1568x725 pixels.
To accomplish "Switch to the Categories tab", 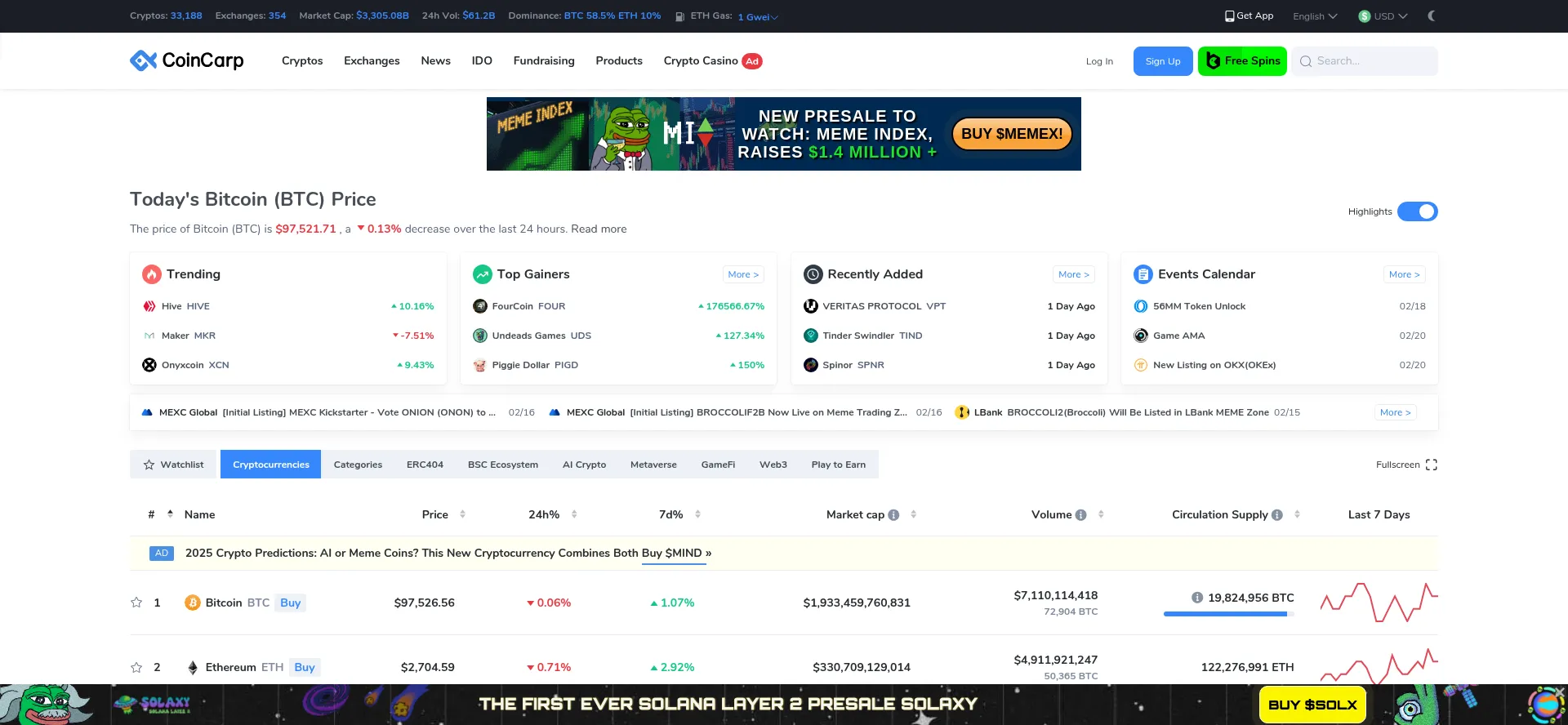I will click(358, 465).
